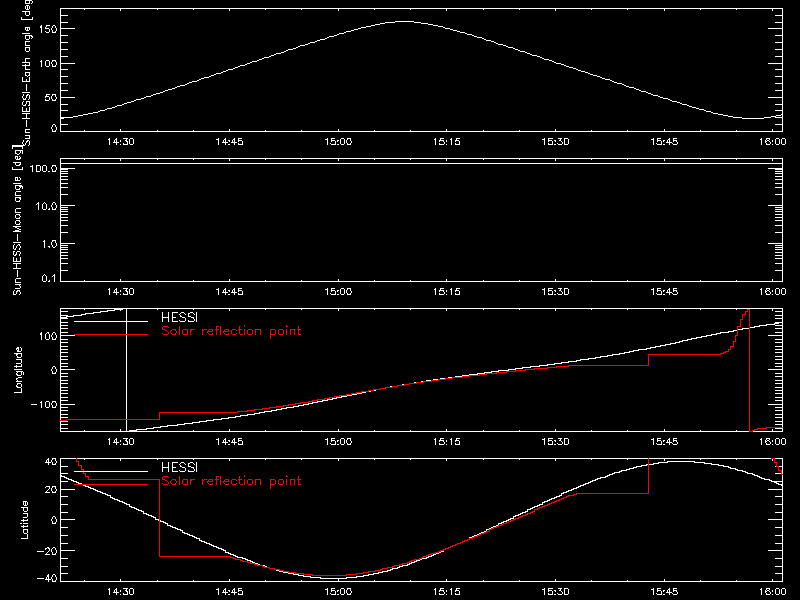Click 16:00 time label under Longitude plot
Viewport: 800px width, 600px height.
click(772, 441)
